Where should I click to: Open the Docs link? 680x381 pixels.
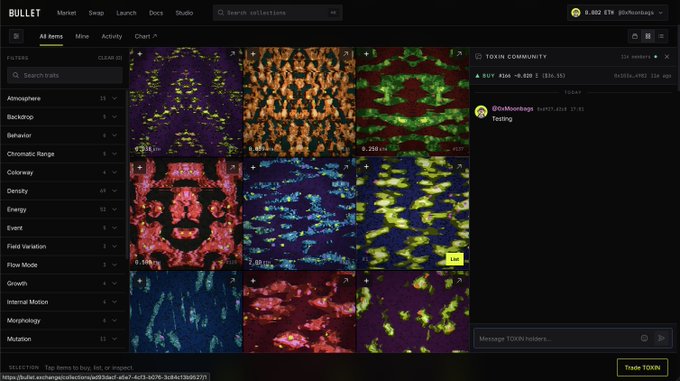156,13
